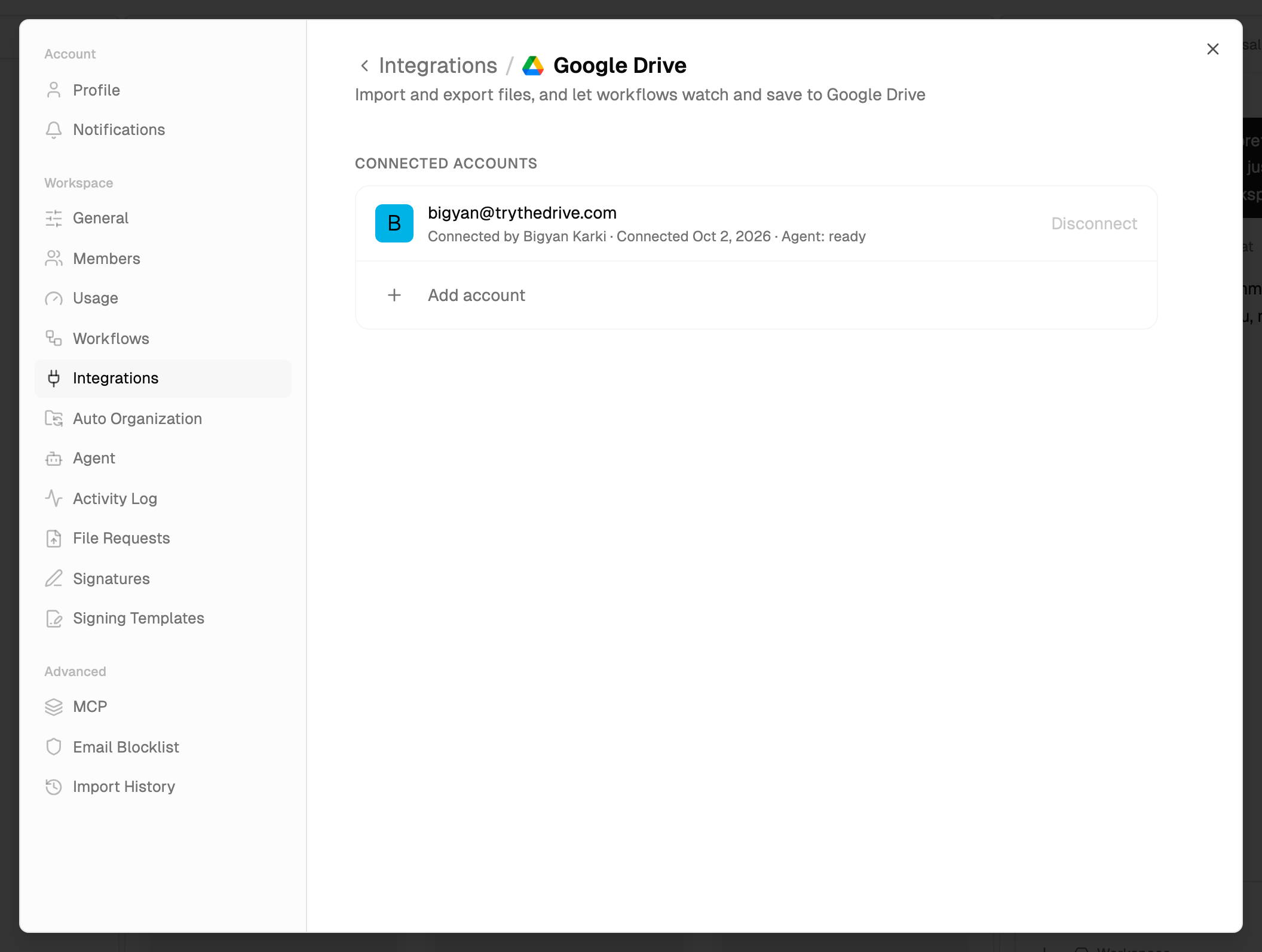Click the Members people icon
Viewport: 1262px width, 952px height.
pyautogui.click(x=54, y=259)
